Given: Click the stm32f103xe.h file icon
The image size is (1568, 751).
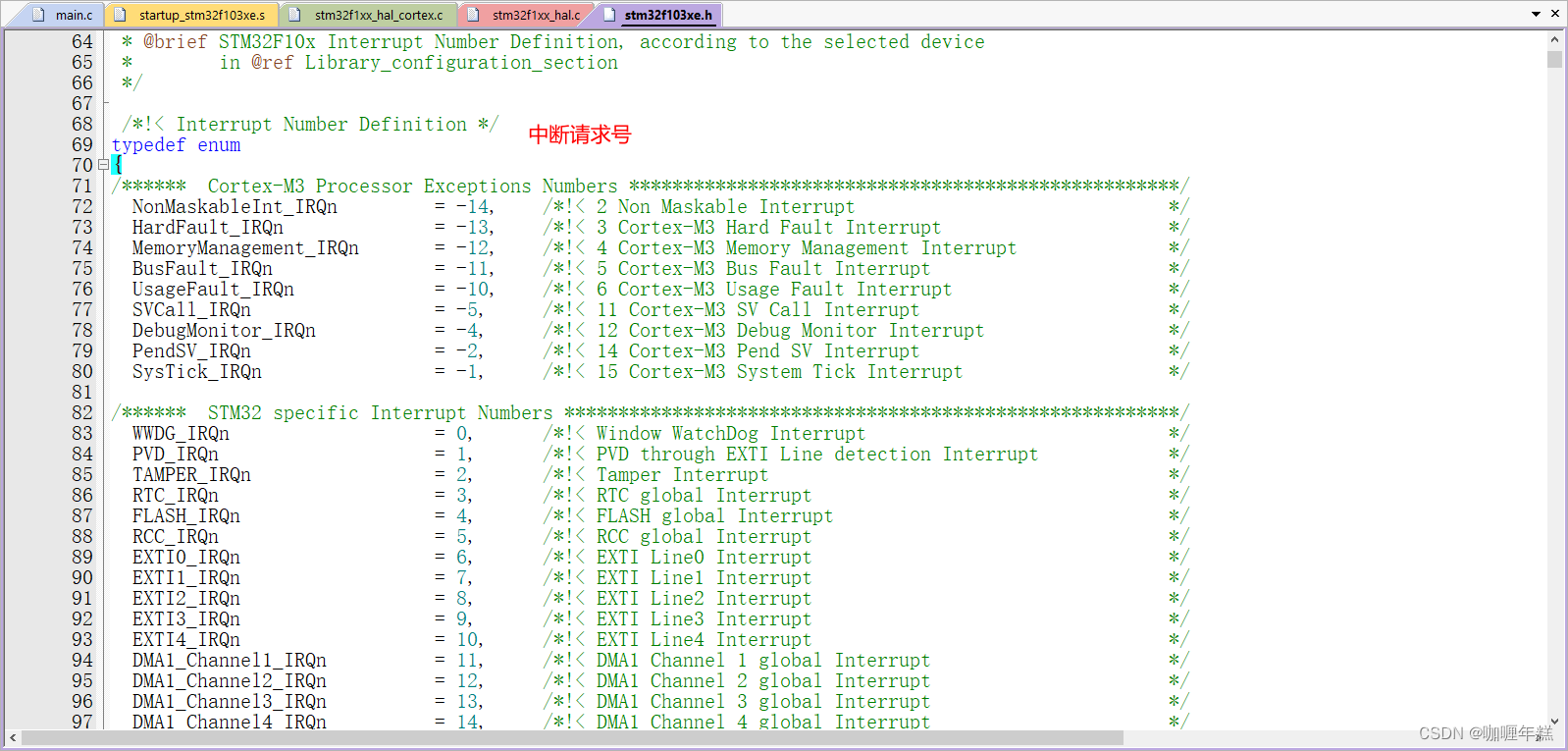Looking at the screenshot, I should [608, 15].
